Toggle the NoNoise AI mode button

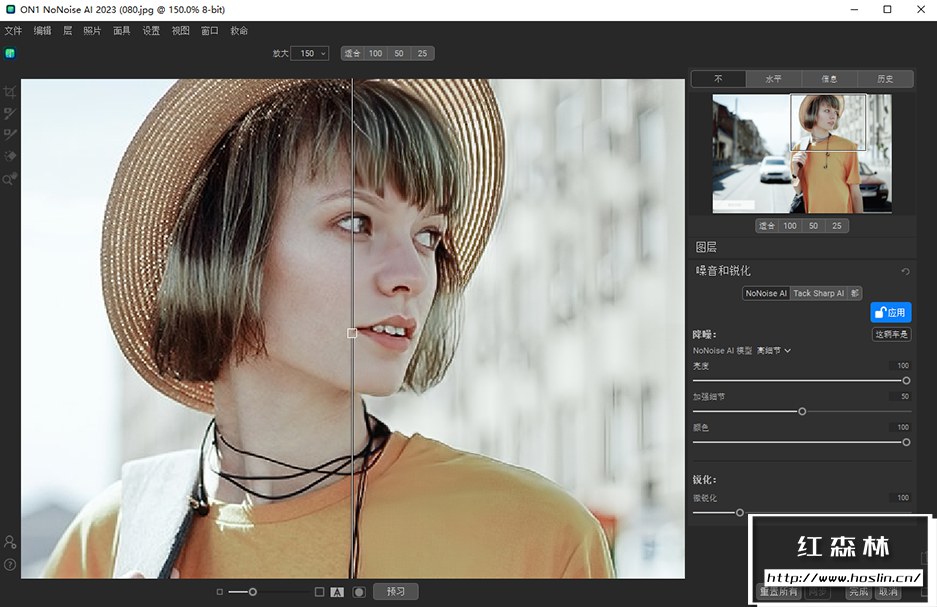(766, 293)
